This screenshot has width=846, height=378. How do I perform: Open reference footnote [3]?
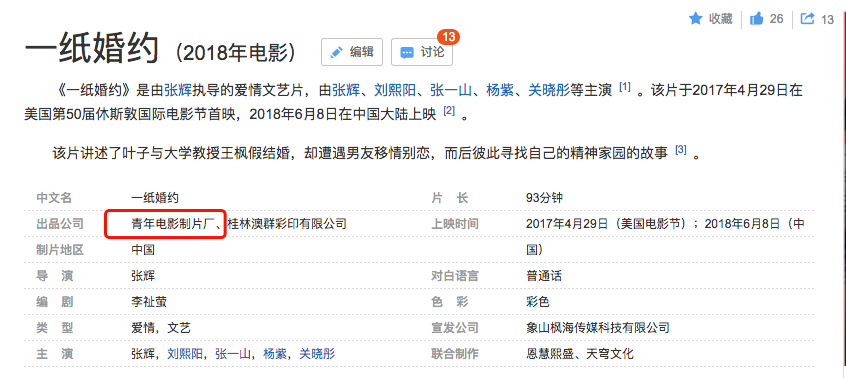tap(681, 150)
